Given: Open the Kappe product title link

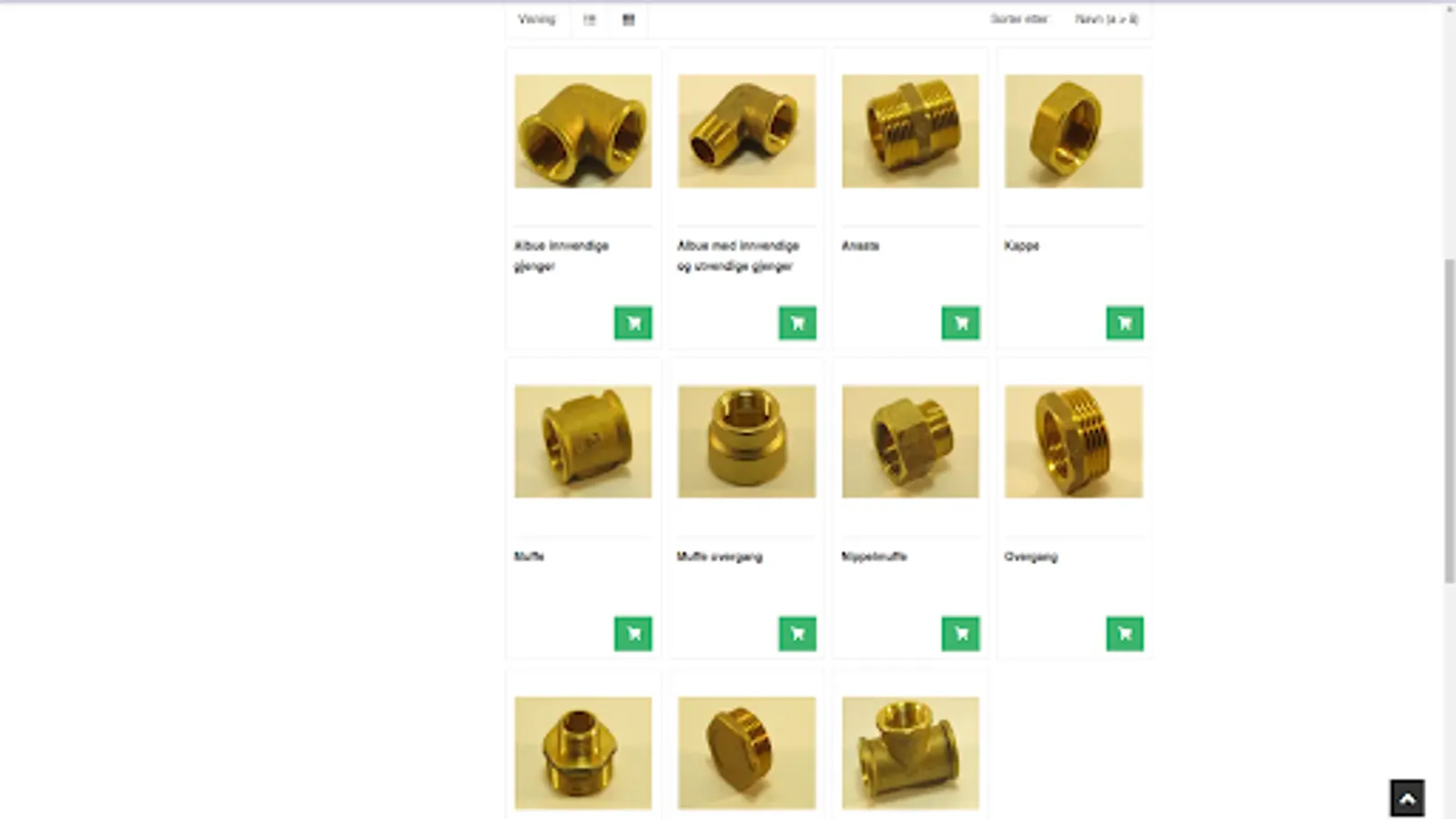Looking at the screenshot, I should (x=1021, y=246).
